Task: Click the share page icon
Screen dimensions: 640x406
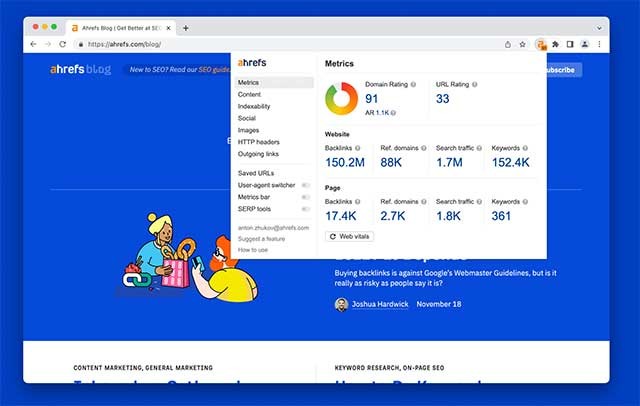Action: coord(508,44)
